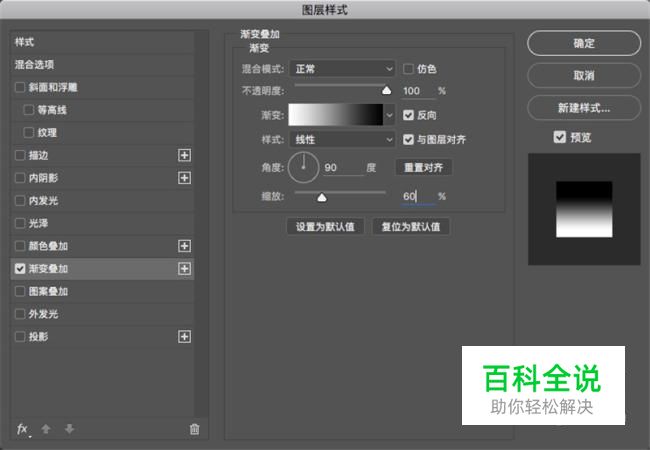Viewport: 650px width, 450px height.
Task: Move effect down with the down arrow
Action: (x=70, y=429)
